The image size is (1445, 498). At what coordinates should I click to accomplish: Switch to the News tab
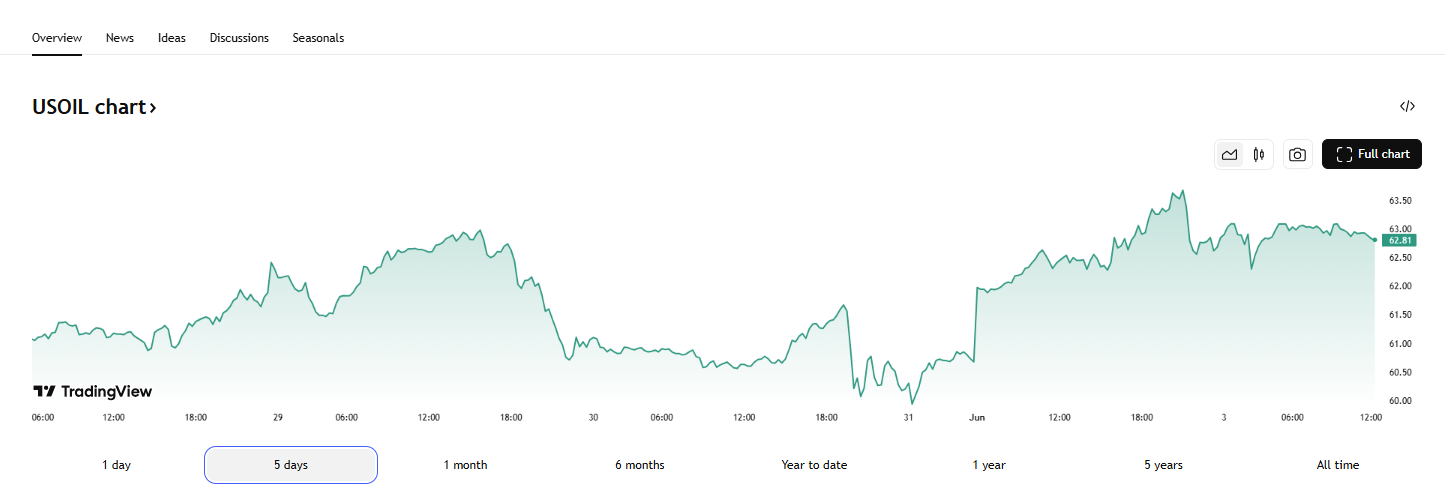tap(120, 38)
